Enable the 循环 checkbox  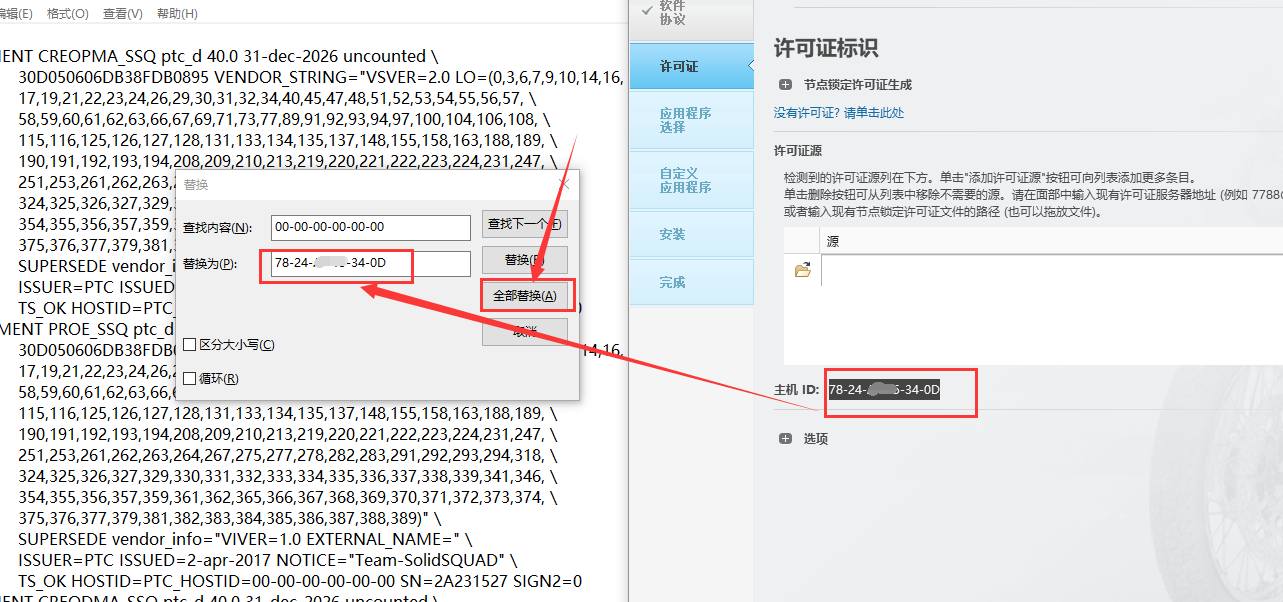tap(187, 378)
